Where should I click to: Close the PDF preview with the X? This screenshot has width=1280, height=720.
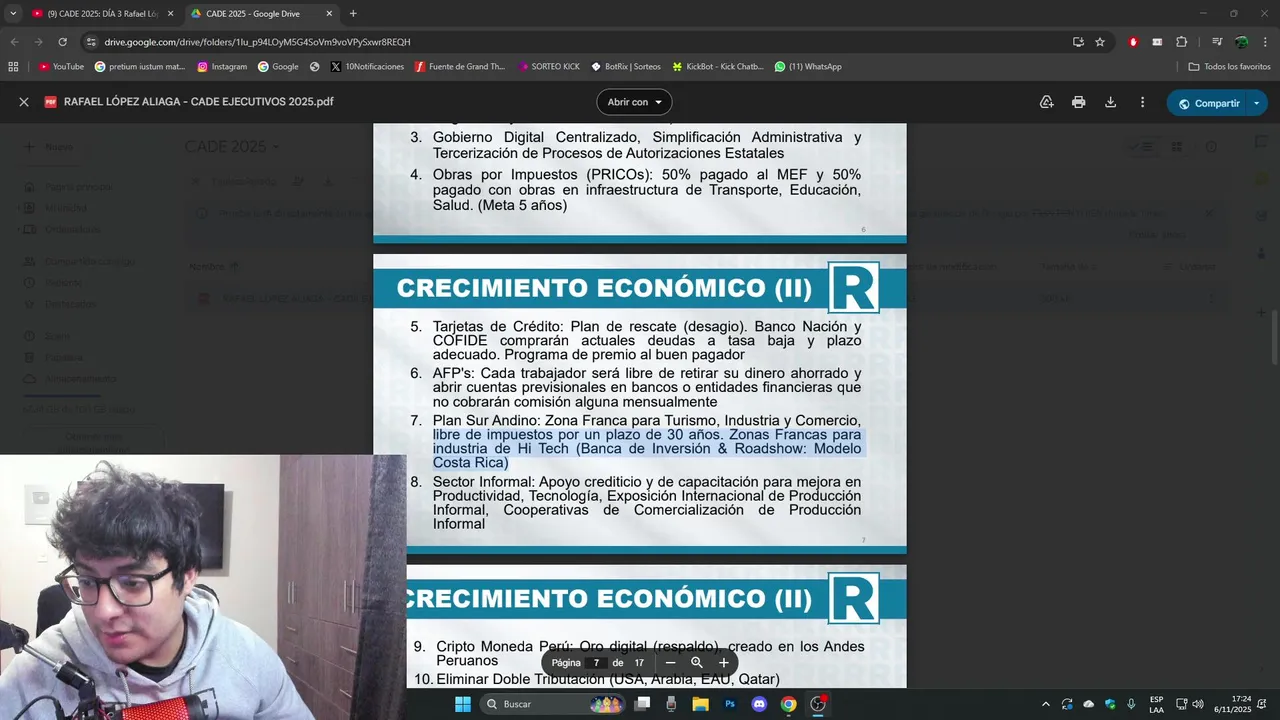click(x=24, y=102)
